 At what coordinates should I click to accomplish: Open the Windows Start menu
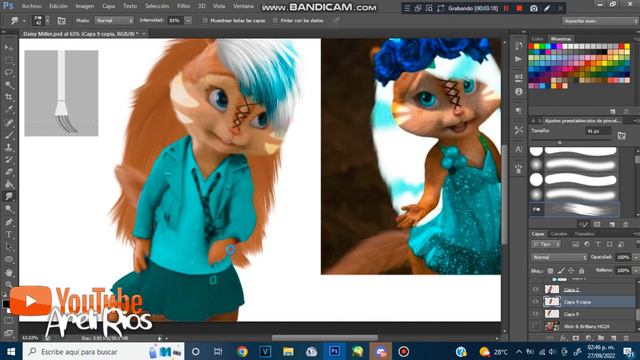point(11,351)
